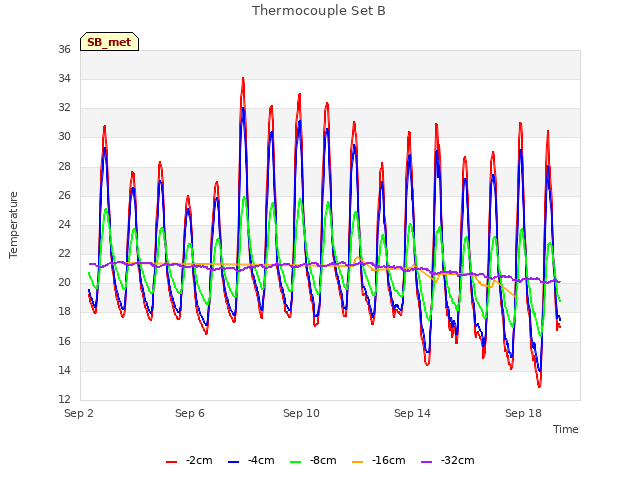Image resolution: width=640 pixels, height=480 pixels.
Task: Click the red -2cm legend color marker
Action: 171,462
